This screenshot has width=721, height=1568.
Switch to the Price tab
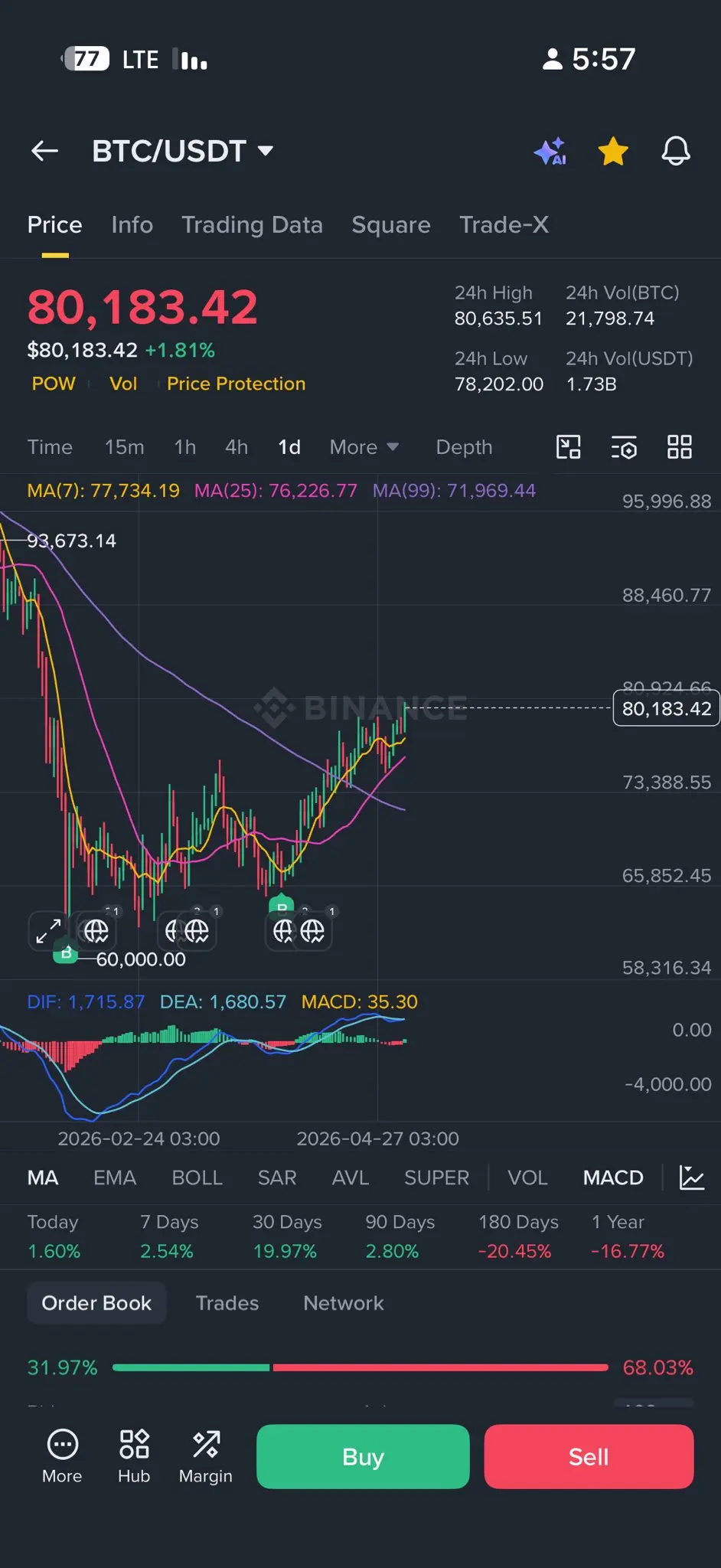pyautogui.click(x=54, y=225)
